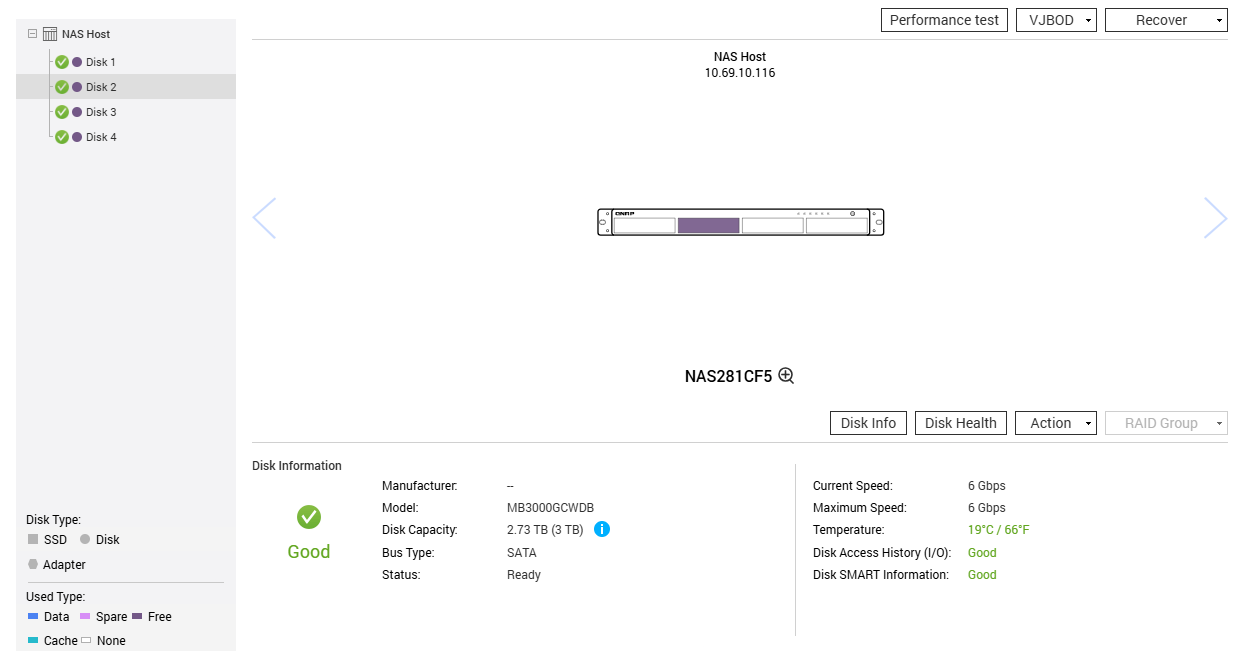
Task: Click the green Good status checkmark icon
Action: (308, 518)
